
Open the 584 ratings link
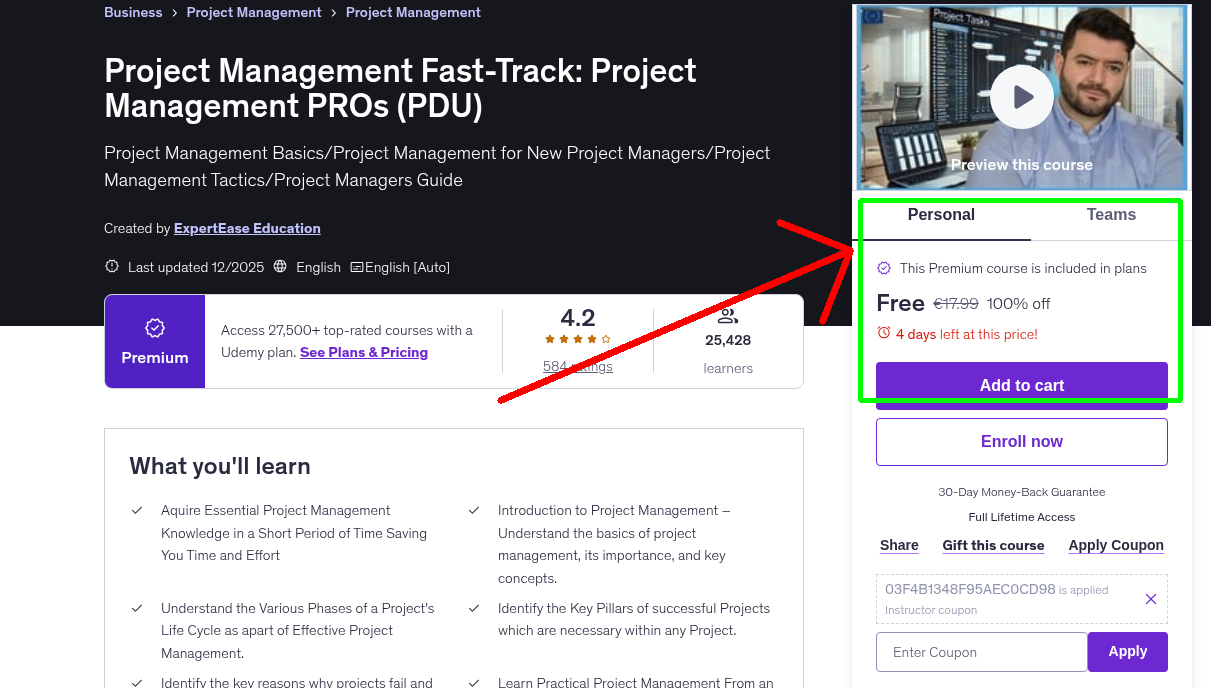pyautogui.click(x=577, y=366)
